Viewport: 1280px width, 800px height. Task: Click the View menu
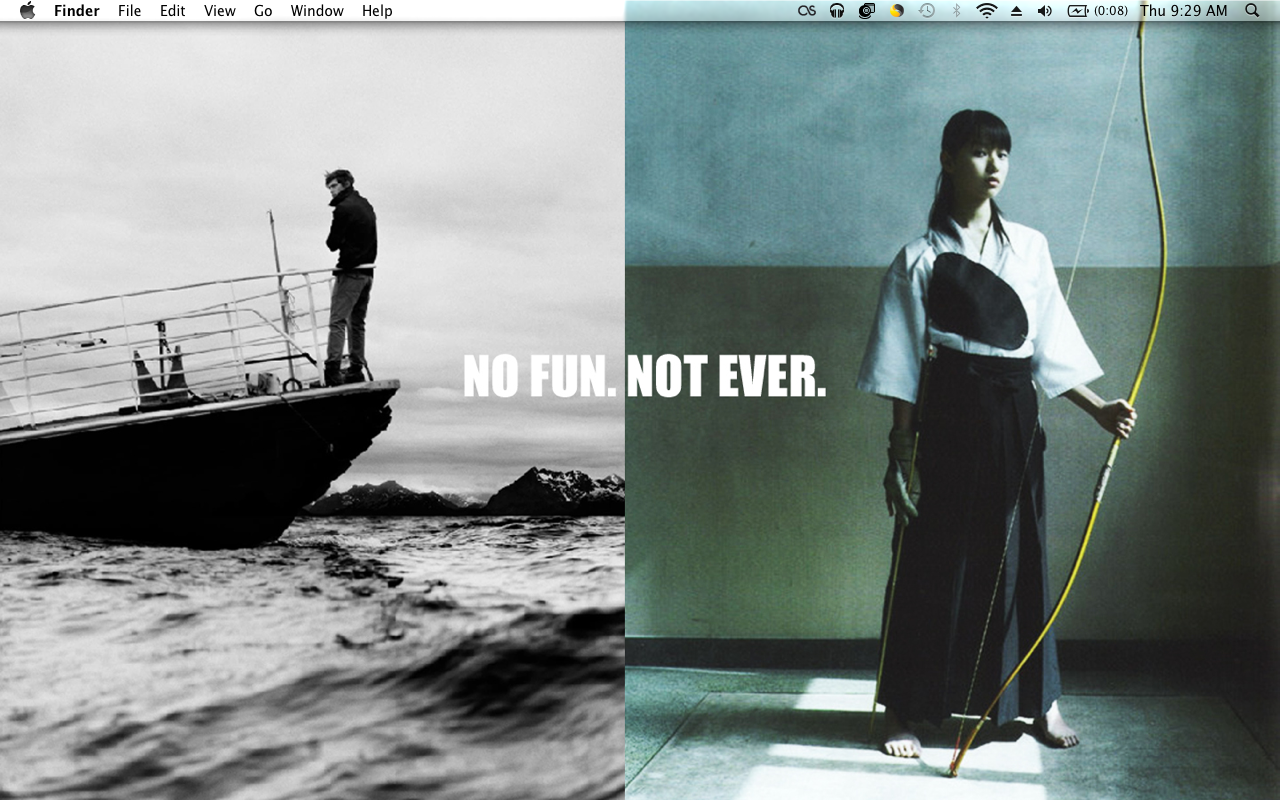point(219,11)
